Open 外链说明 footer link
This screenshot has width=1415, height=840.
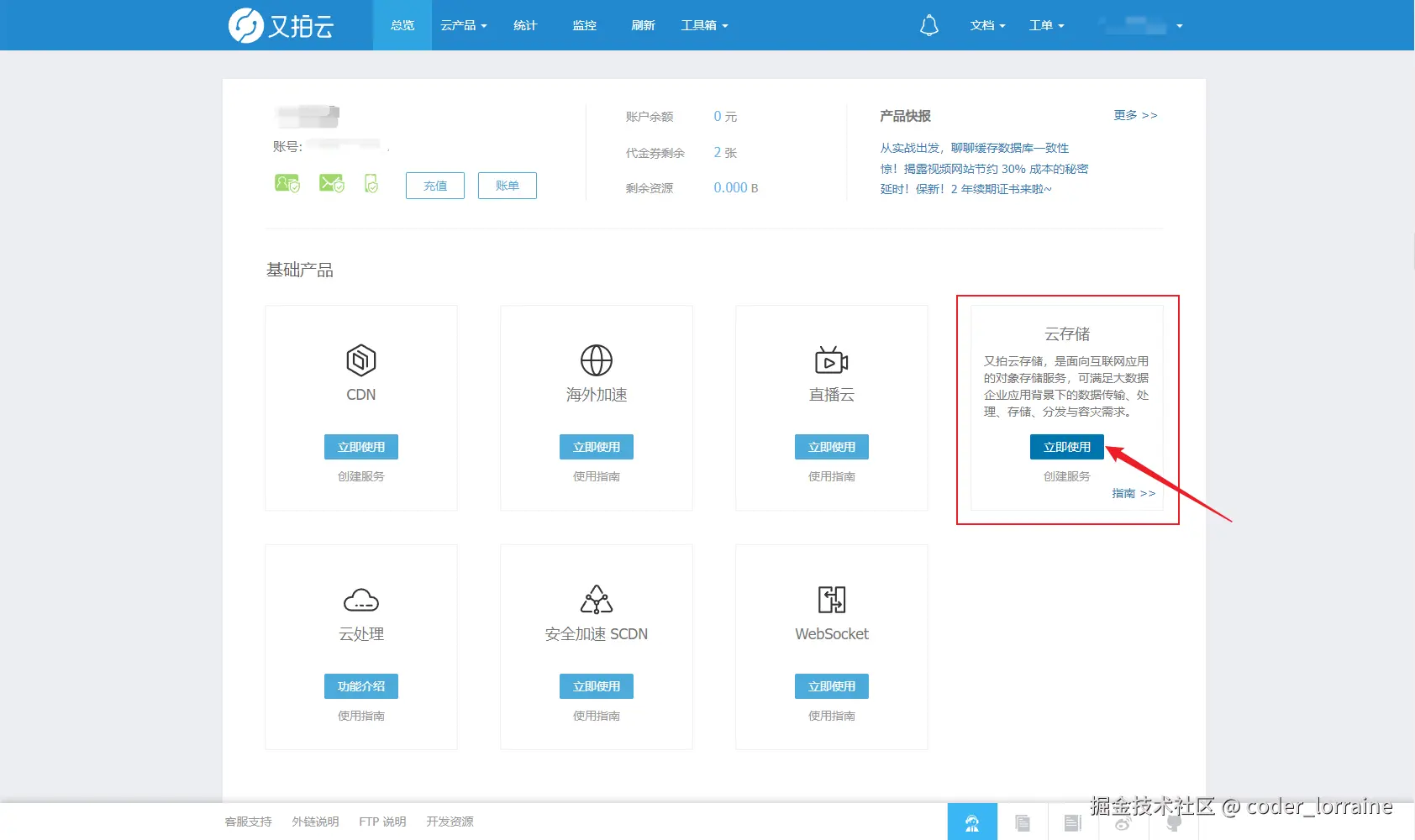pos(316,822)
